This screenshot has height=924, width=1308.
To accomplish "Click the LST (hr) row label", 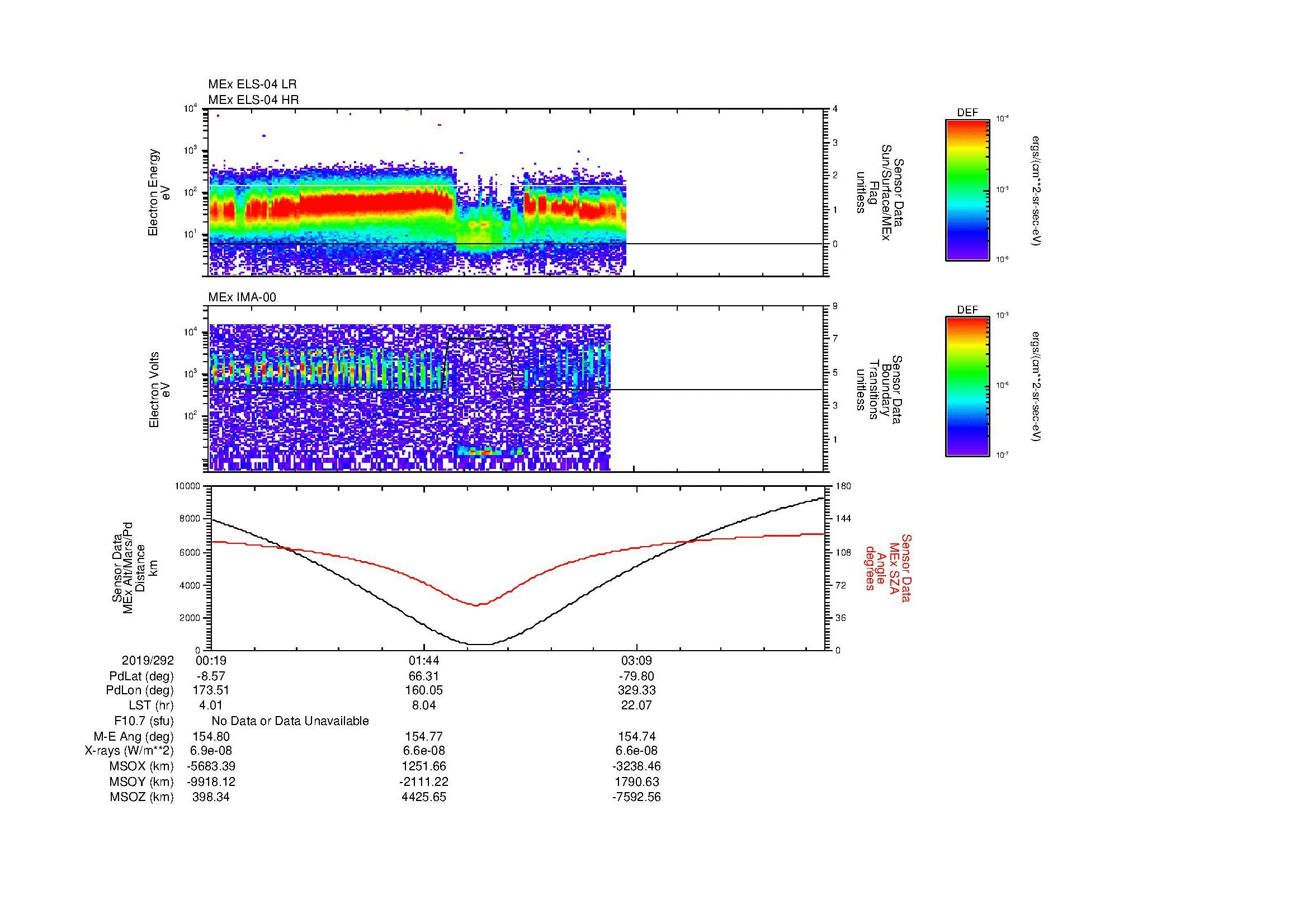I will [152, 705].
